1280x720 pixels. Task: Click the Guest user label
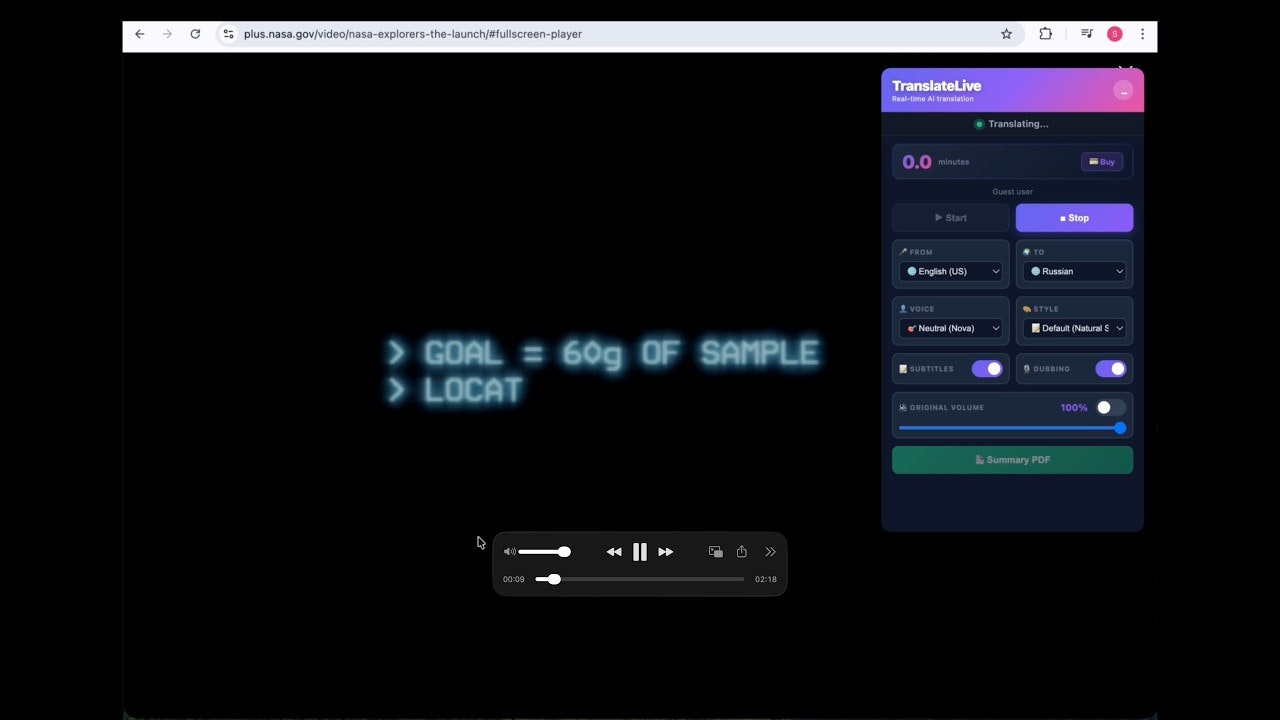pyautogui.click(x=1013, y=192)
